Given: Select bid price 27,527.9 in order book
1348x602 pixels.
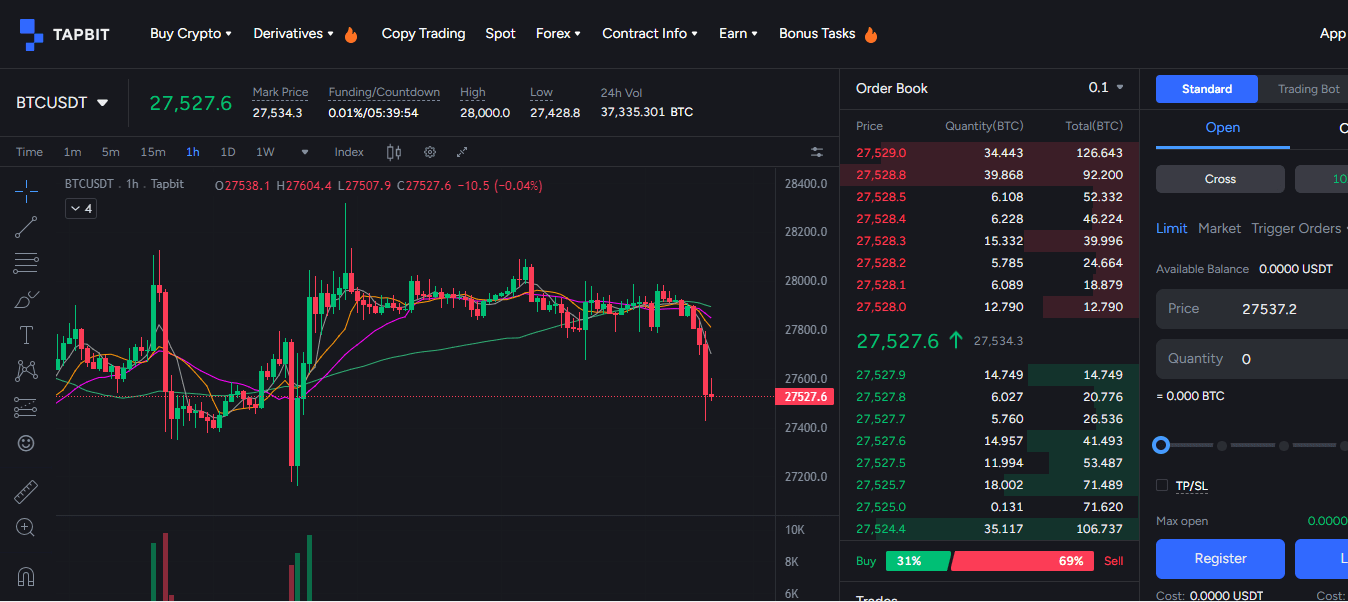Looking at the screenshot, I should click(x=881, y=375).
